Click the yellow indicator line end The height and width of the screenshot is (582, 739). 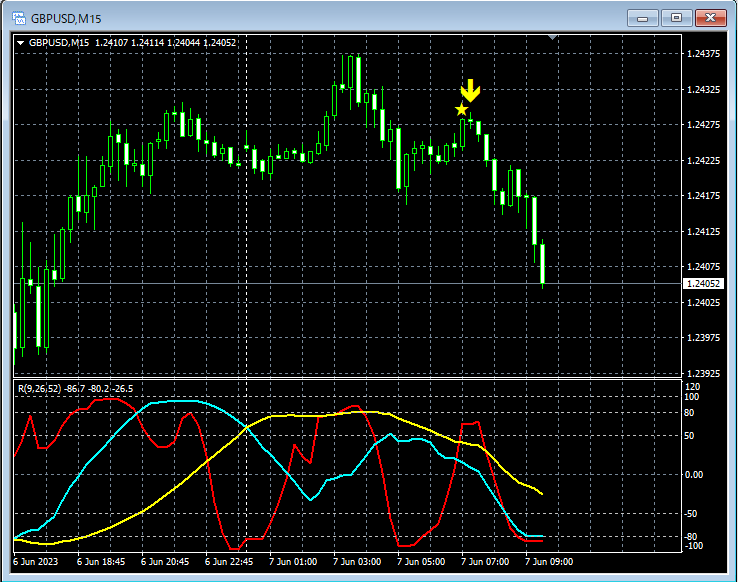tap(542, 493)
